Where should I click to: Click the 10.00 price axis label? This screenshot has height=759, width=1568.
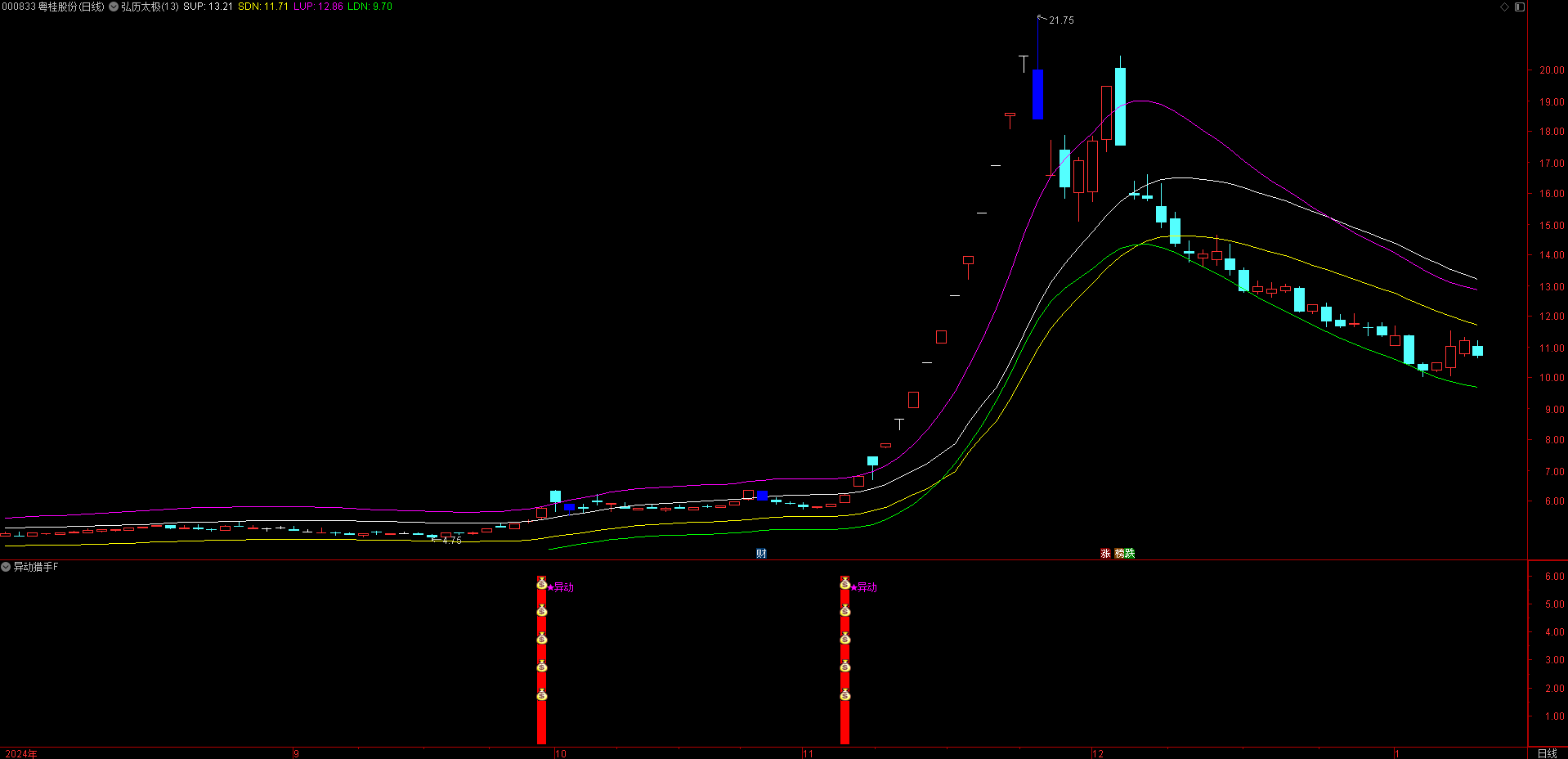[x=1552, y=378]
